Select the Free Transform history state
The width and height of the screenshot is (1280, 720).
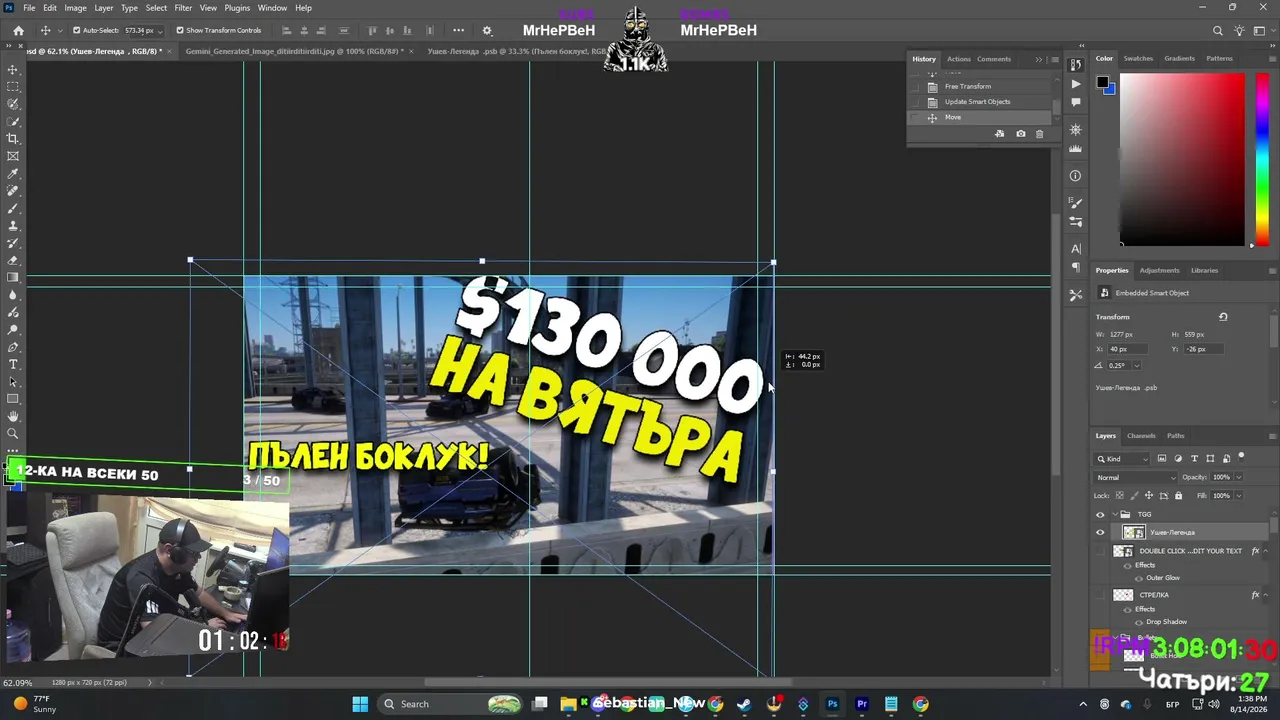[x=968, y=86]
